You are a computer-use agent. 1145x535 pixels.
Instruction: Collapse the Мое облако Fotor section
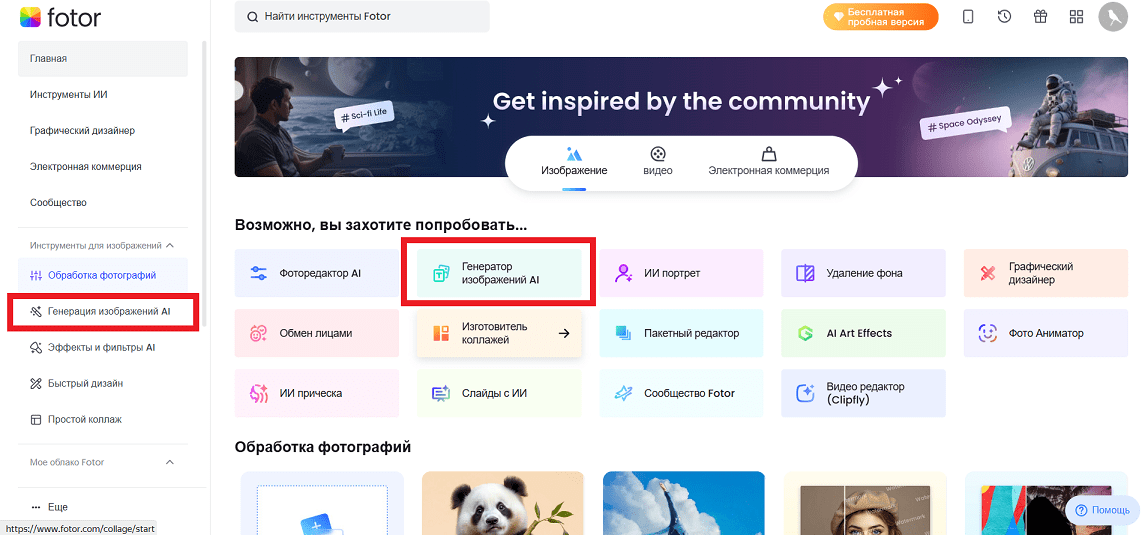pos(169,462)
